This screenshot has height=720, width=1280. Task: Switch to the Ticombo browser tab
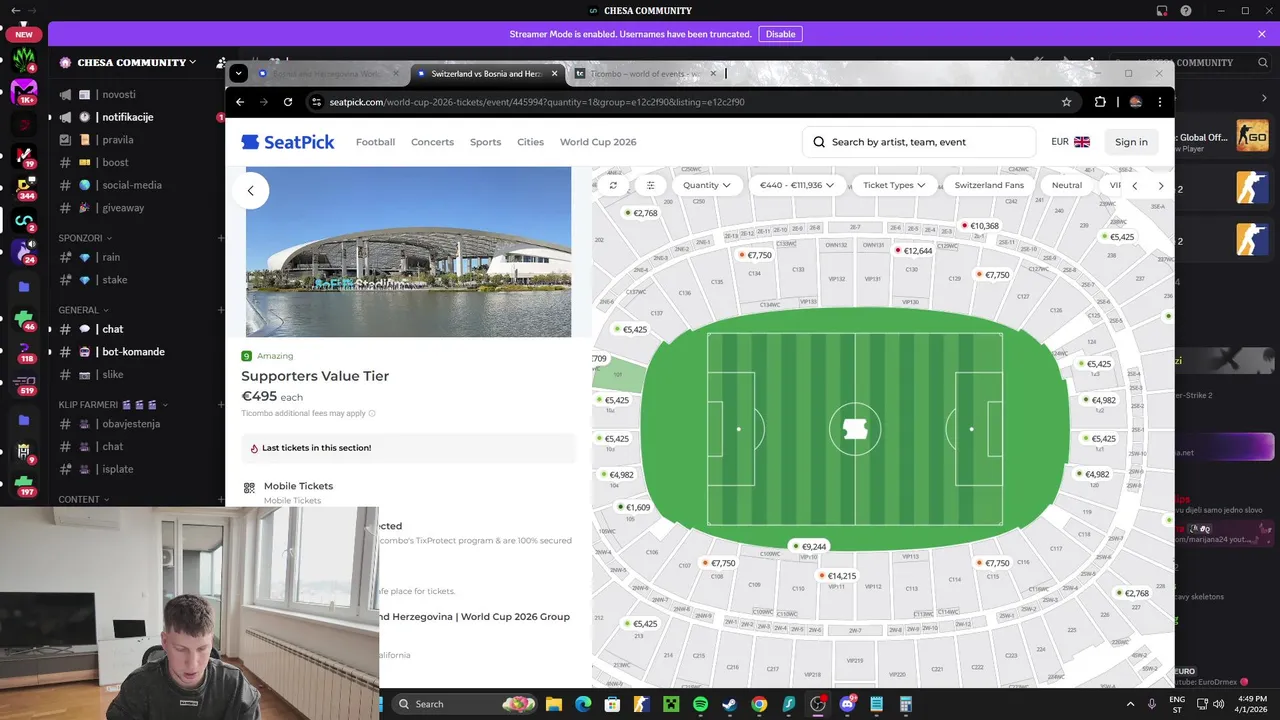point(645,73)
